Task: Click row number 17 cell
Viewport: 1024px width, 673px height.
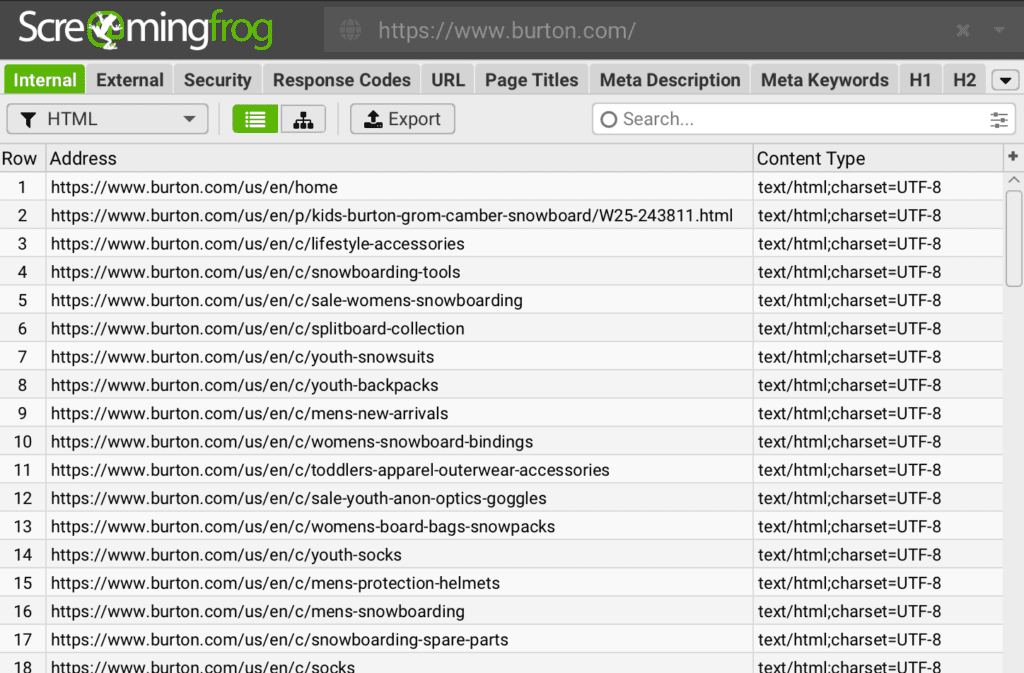Action: [22, 640]
